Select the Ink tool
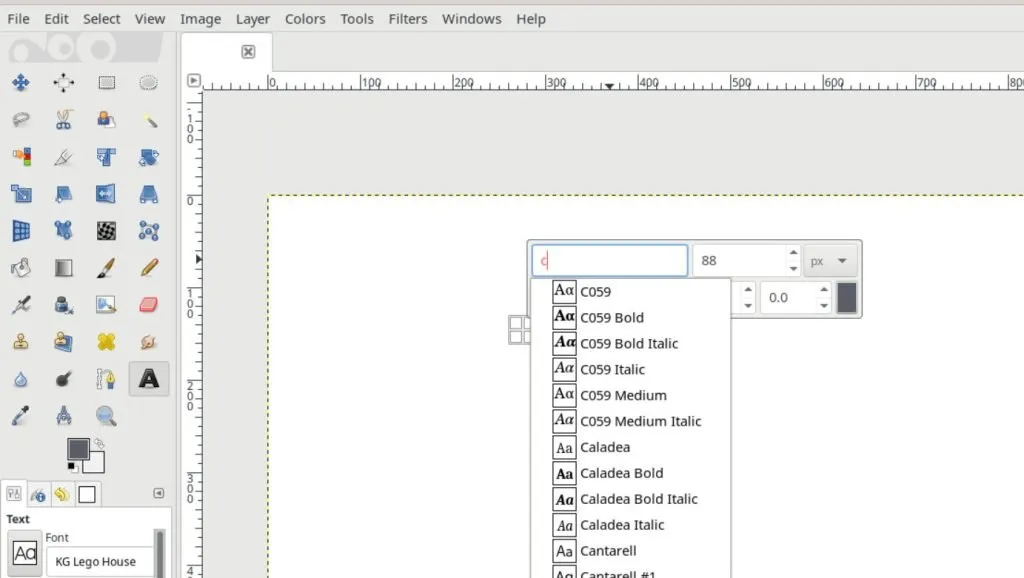 coord(63,305)
